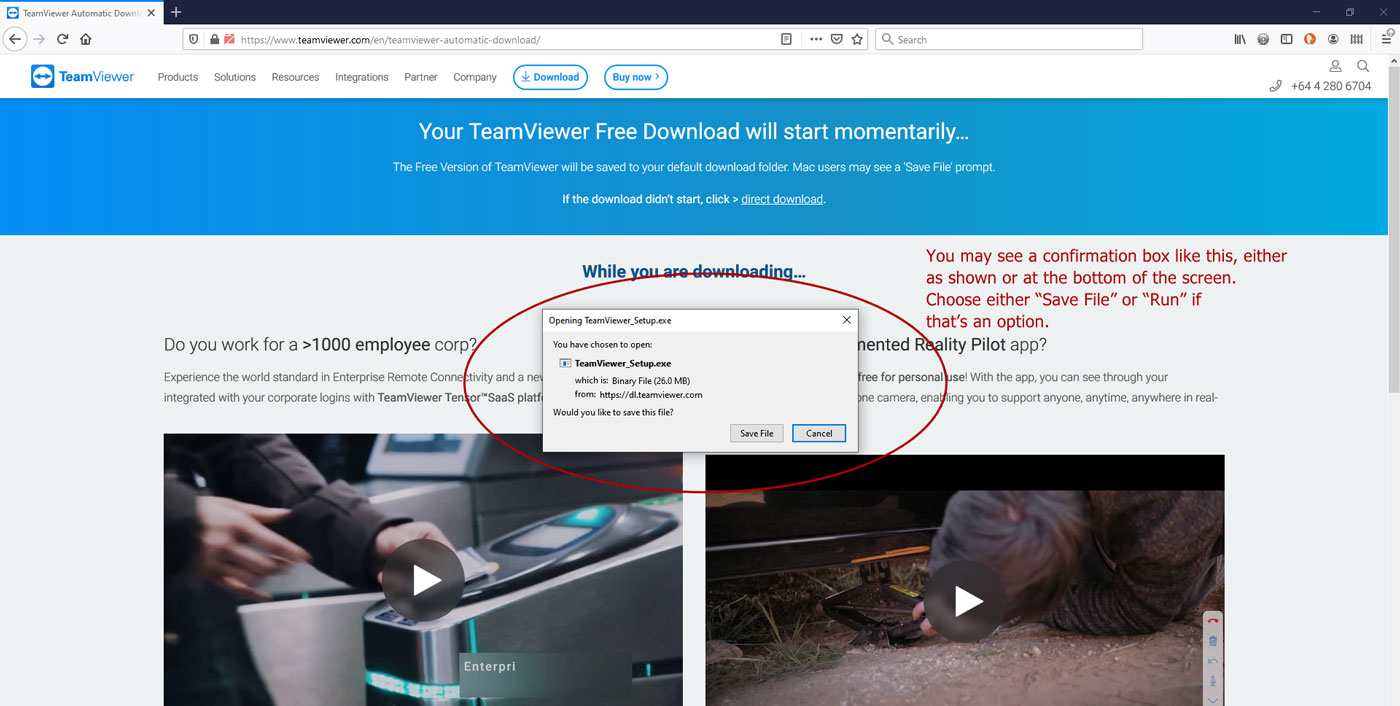Click the trash icon in floating toolbar
The image size is (1400, 706).
pos(1213,641)
